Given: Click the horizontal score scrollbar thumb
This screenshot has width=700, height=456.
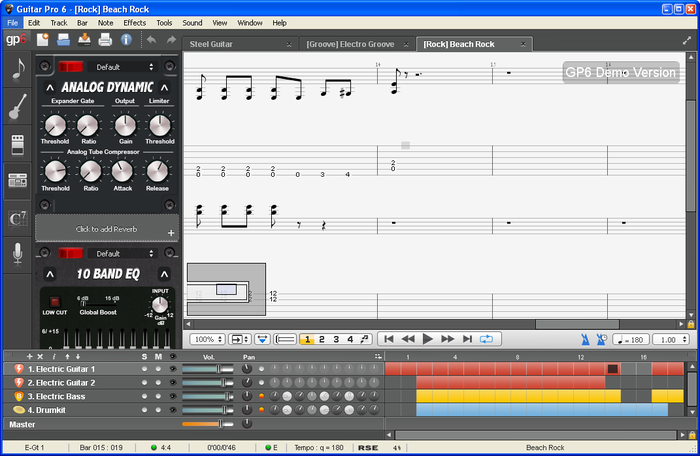Looking at the screenshot, I should coord(577,324).
